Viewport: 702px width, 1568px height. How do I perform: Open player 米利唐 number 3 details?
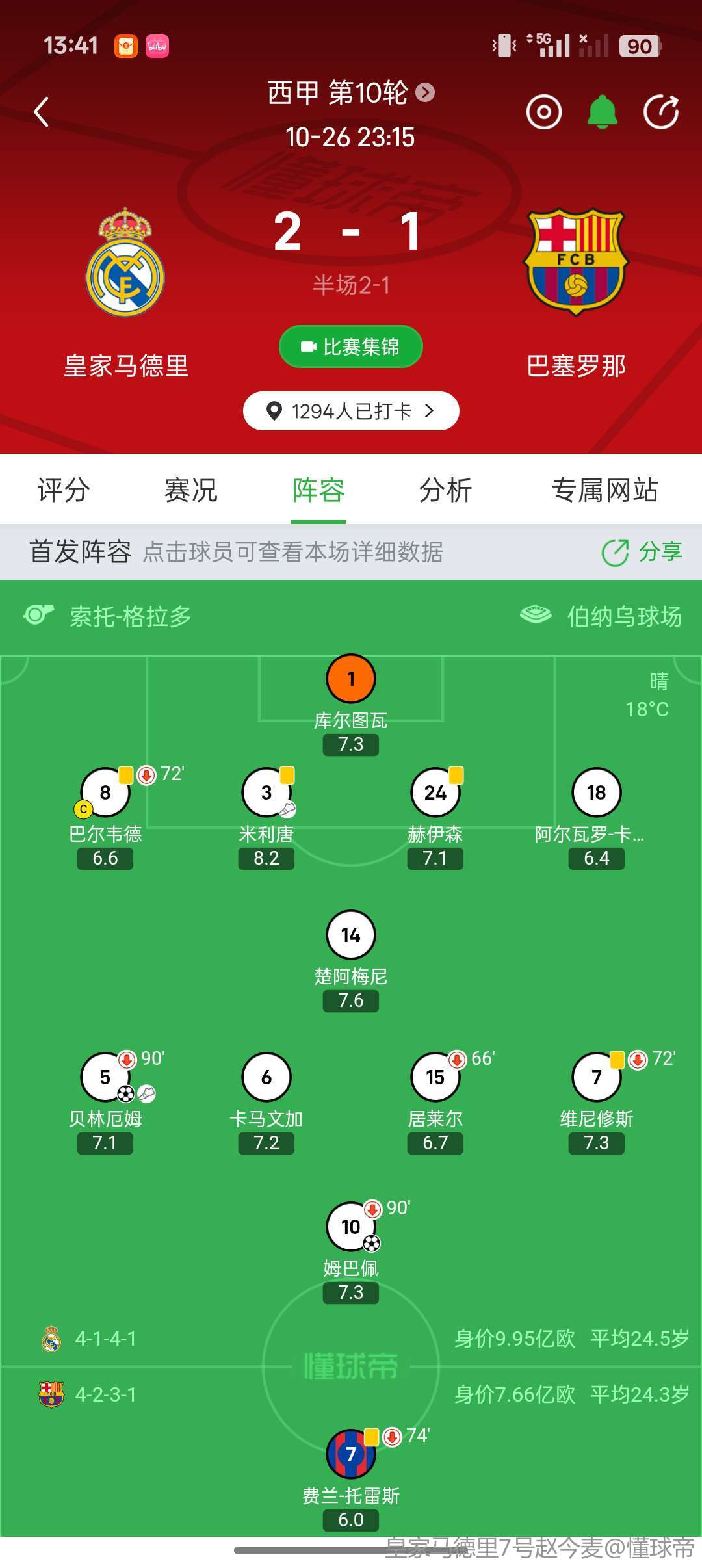tap(266, 792)
